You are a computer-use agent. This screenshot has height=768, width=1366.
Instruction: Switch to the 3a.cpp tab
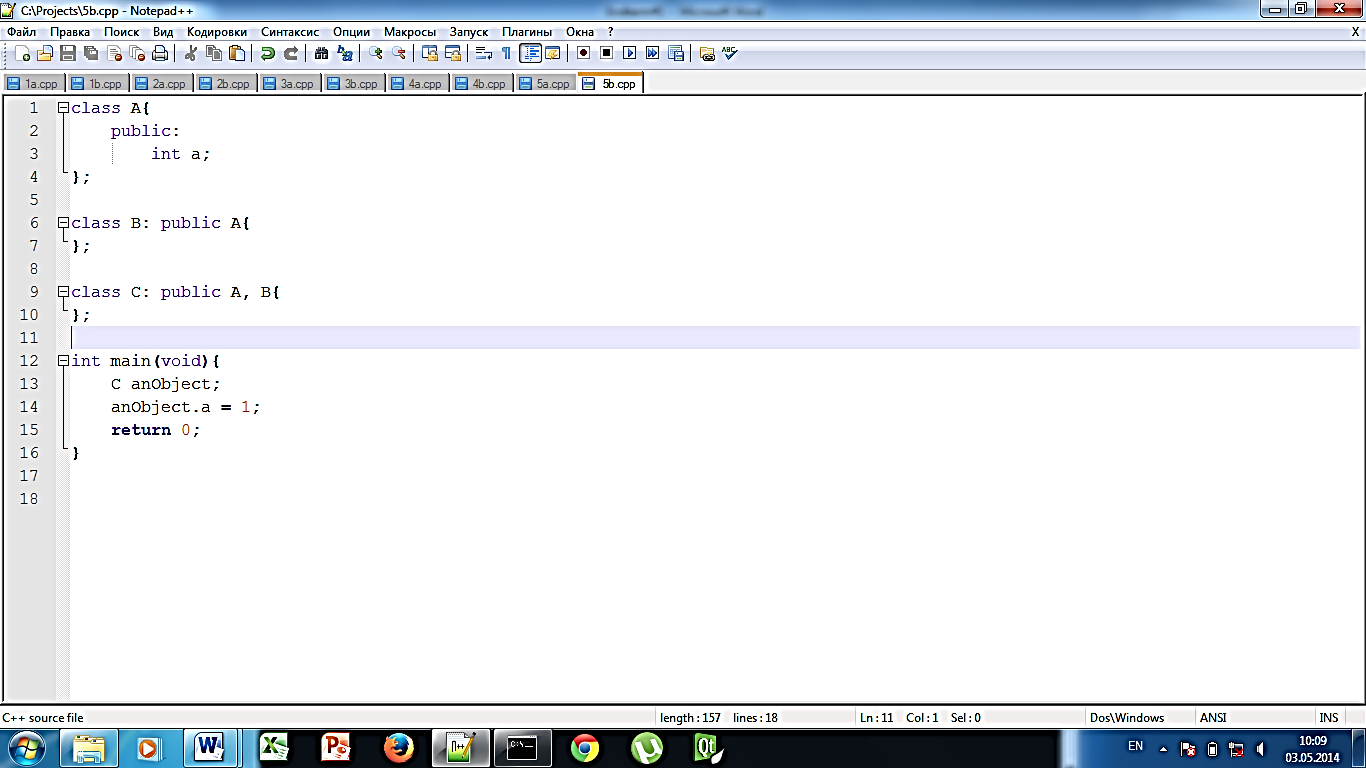pos(290,84)
